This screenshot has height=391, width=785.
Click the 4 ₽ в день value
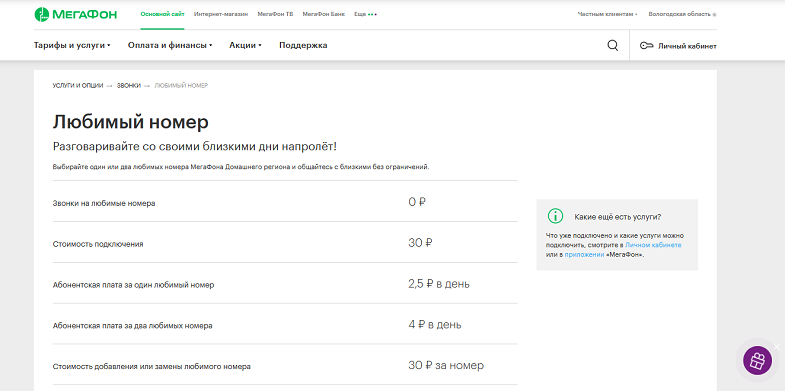click(x=435, y=325)
